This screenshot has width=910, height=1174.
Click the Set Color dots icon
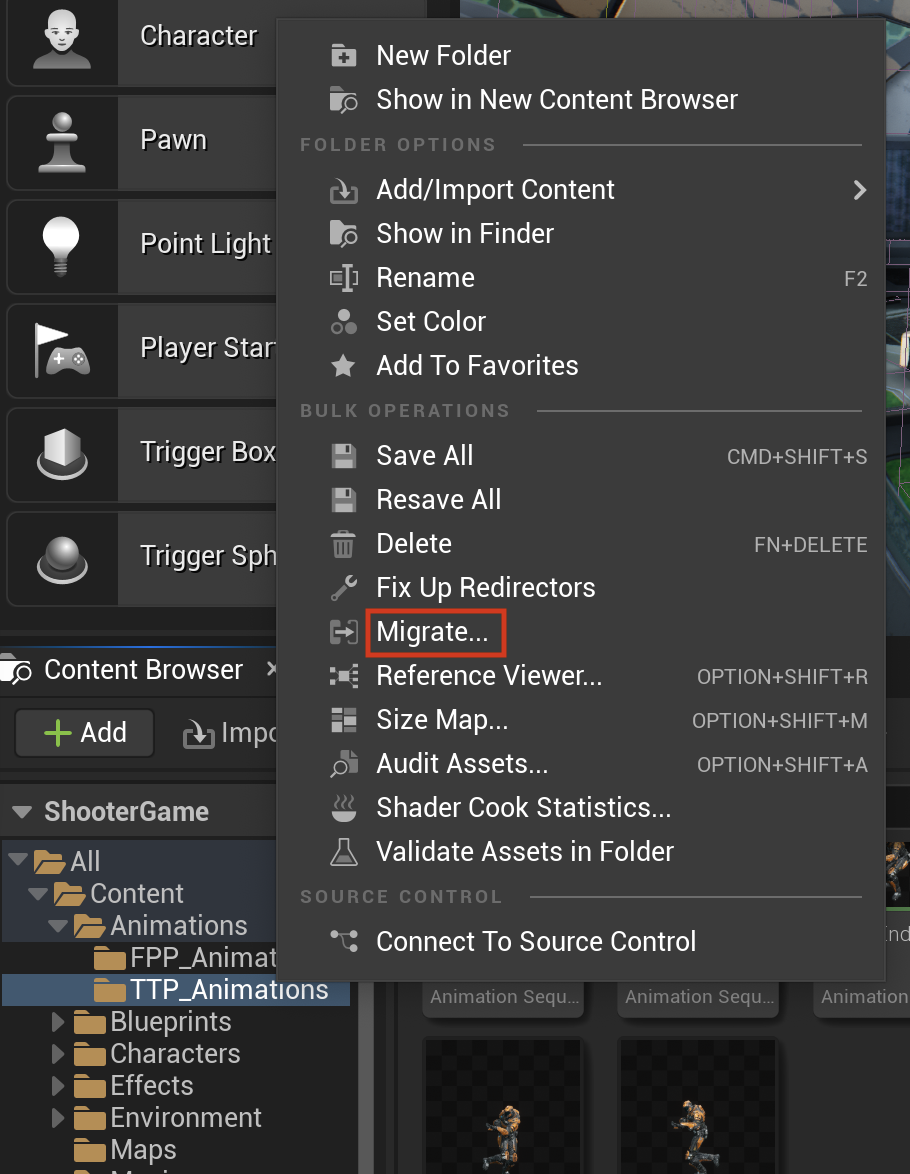click(344, 322)
